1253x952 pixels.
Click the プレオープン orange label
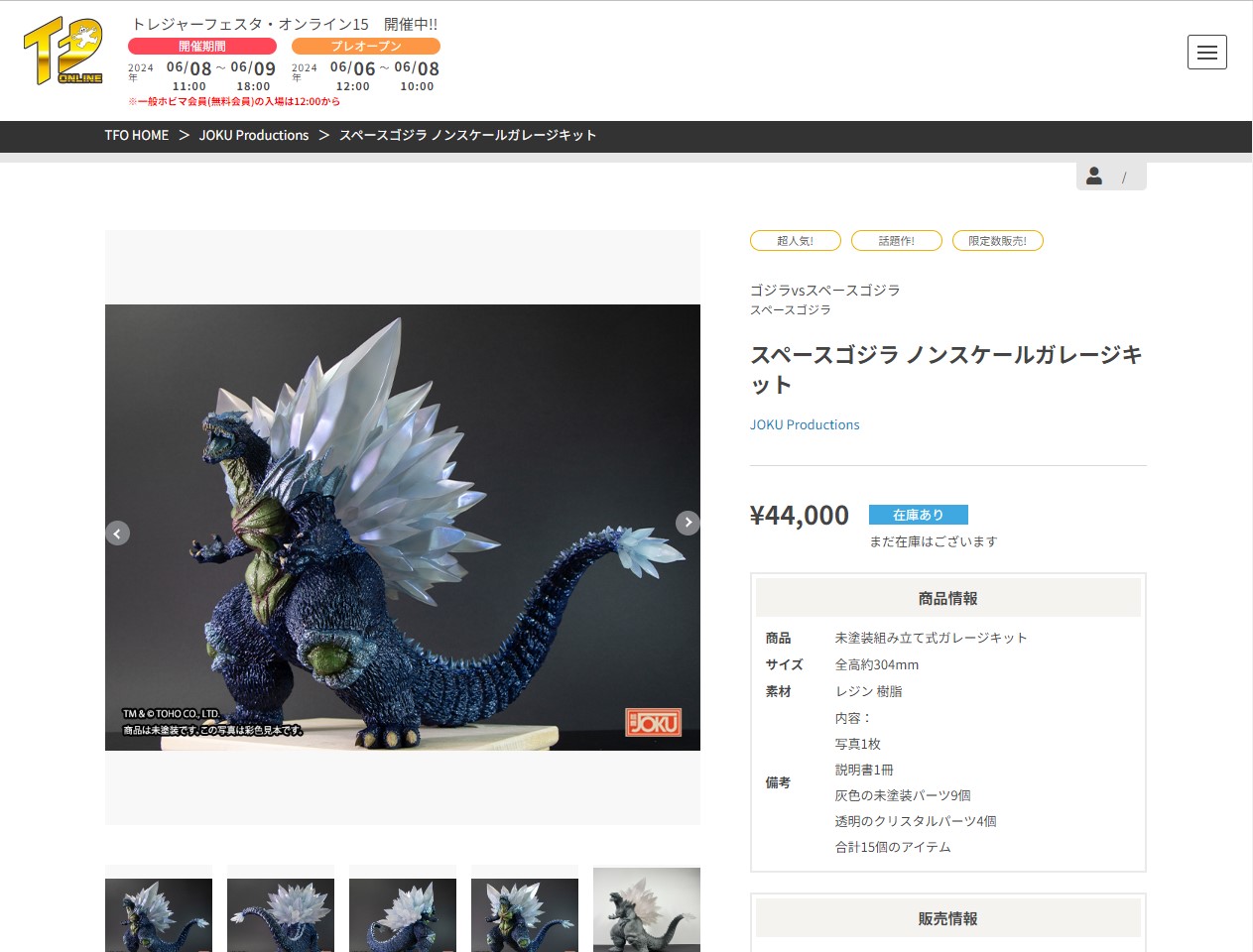pos(366,46)
